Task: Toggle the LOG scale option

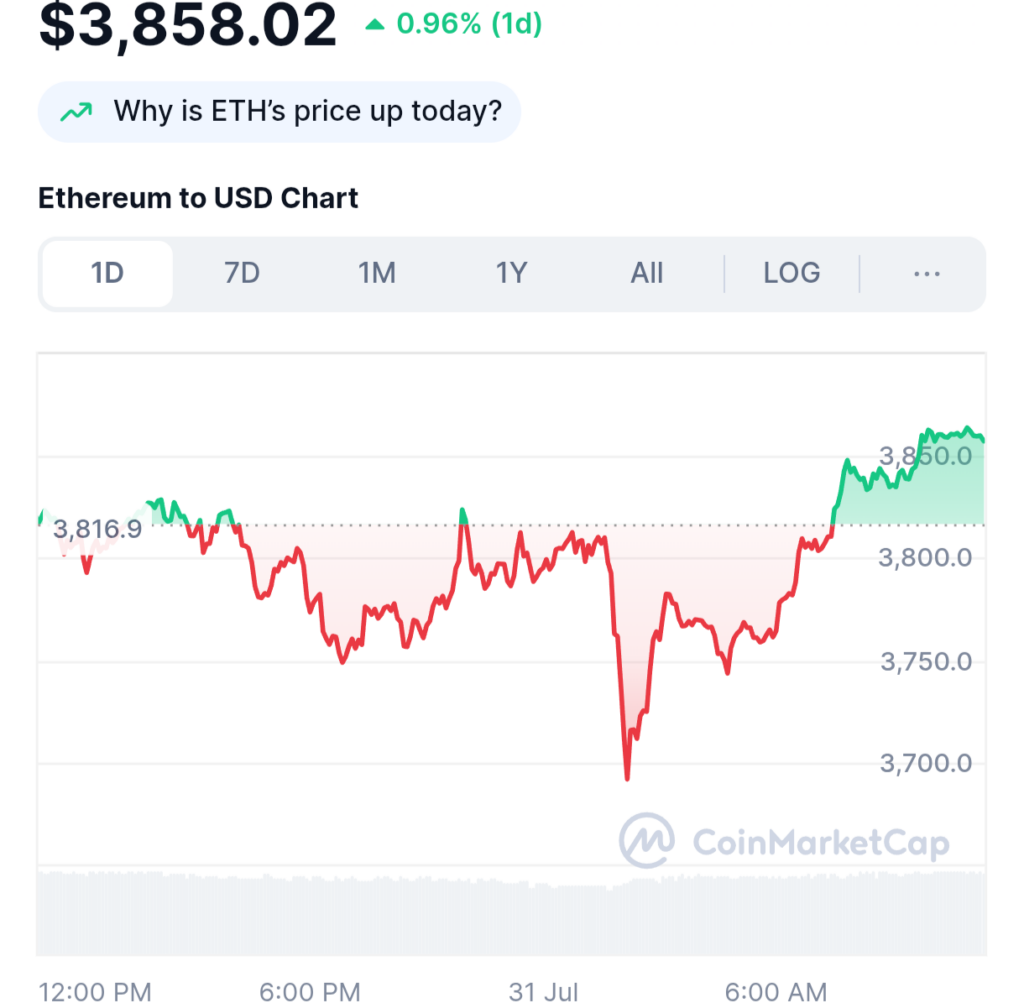Action: [792, 273]
